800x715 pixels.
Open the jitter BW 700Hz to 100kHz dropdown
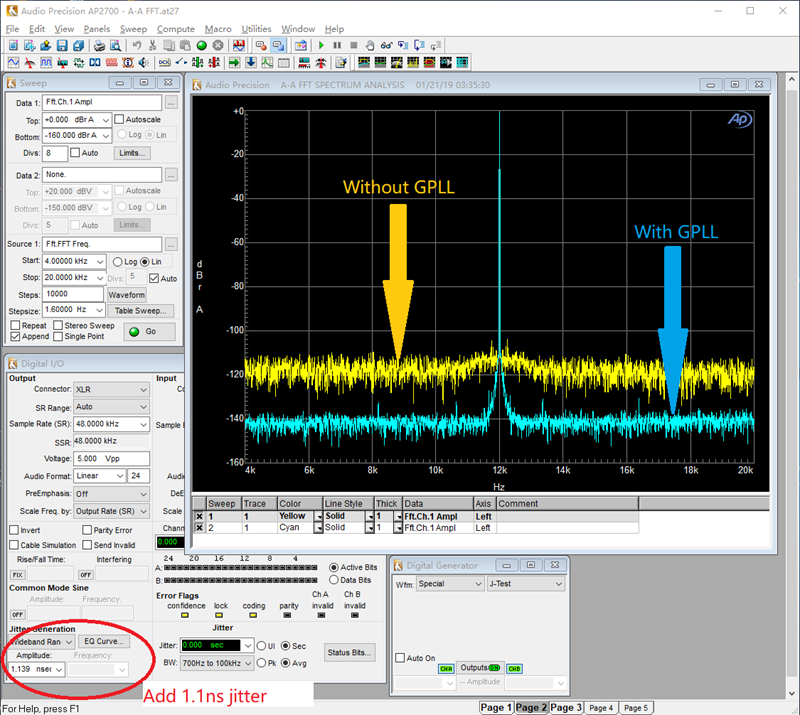(x=248, y=663)
